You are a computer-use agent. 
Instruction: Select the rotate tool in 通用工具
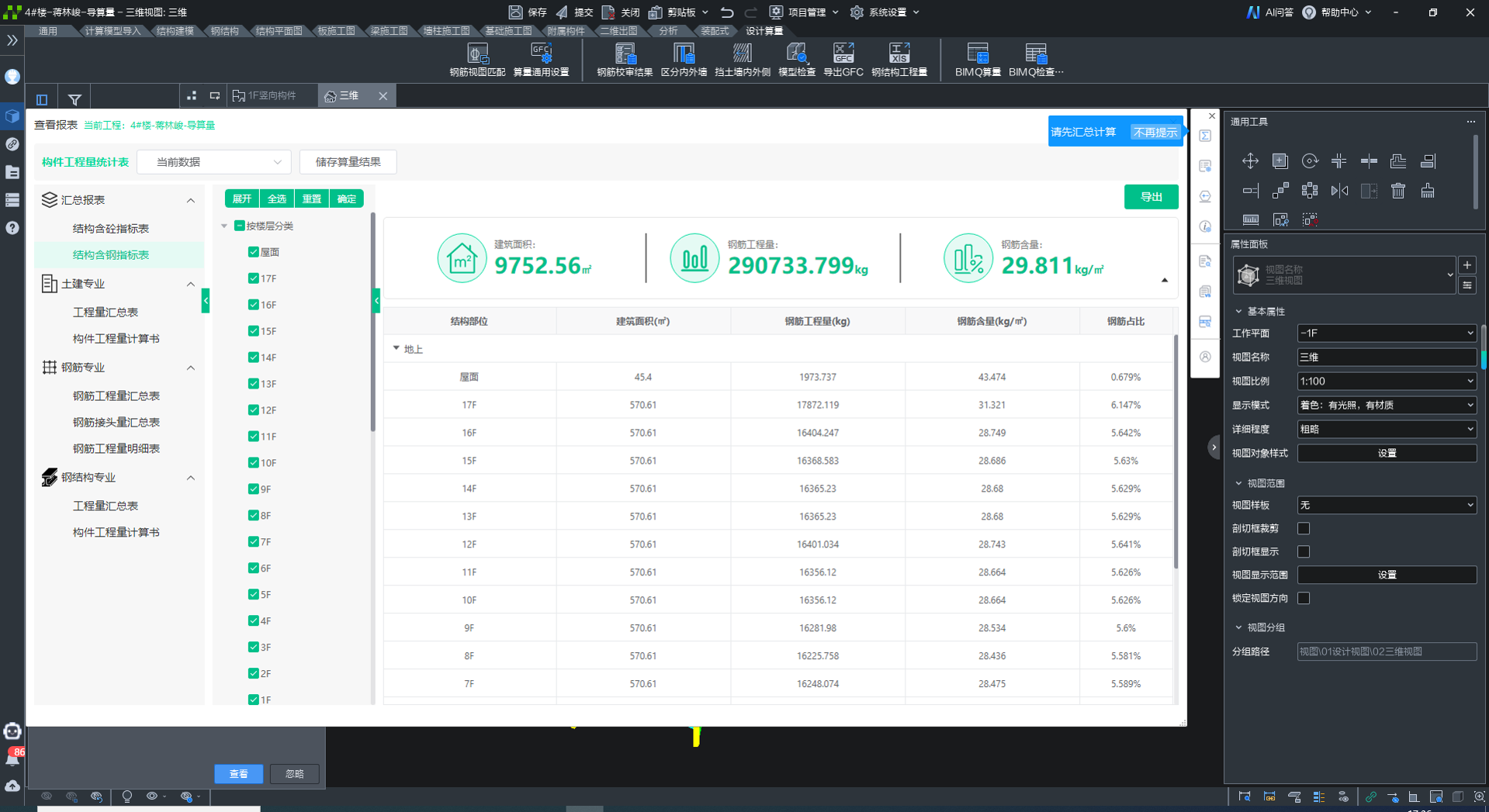coord(1310,161)
